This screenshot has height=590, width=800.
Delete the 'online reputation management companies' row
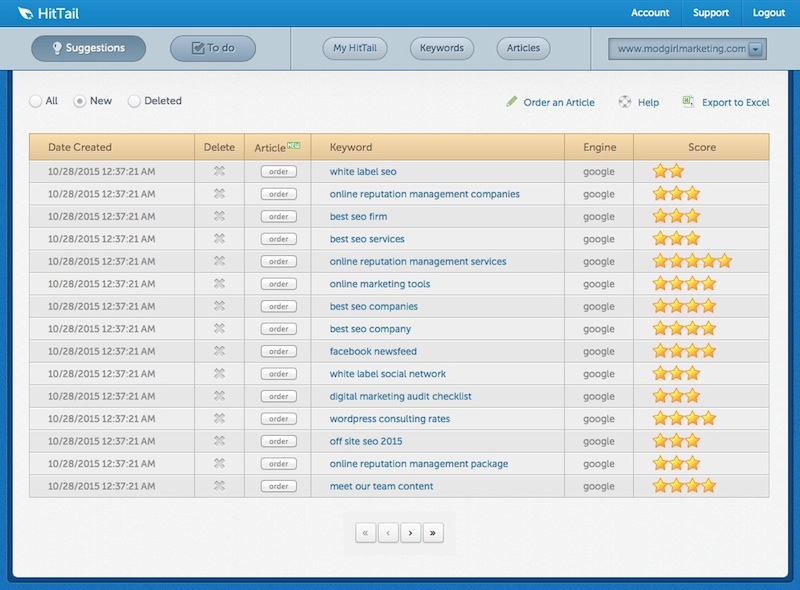(219, 193)
